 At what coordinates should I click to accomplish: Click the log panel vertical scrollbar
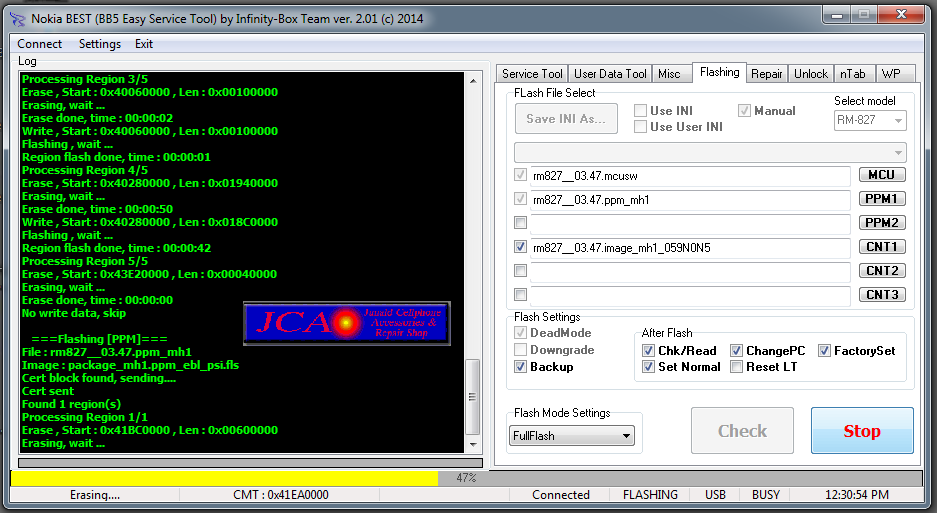tap(473, 260)
